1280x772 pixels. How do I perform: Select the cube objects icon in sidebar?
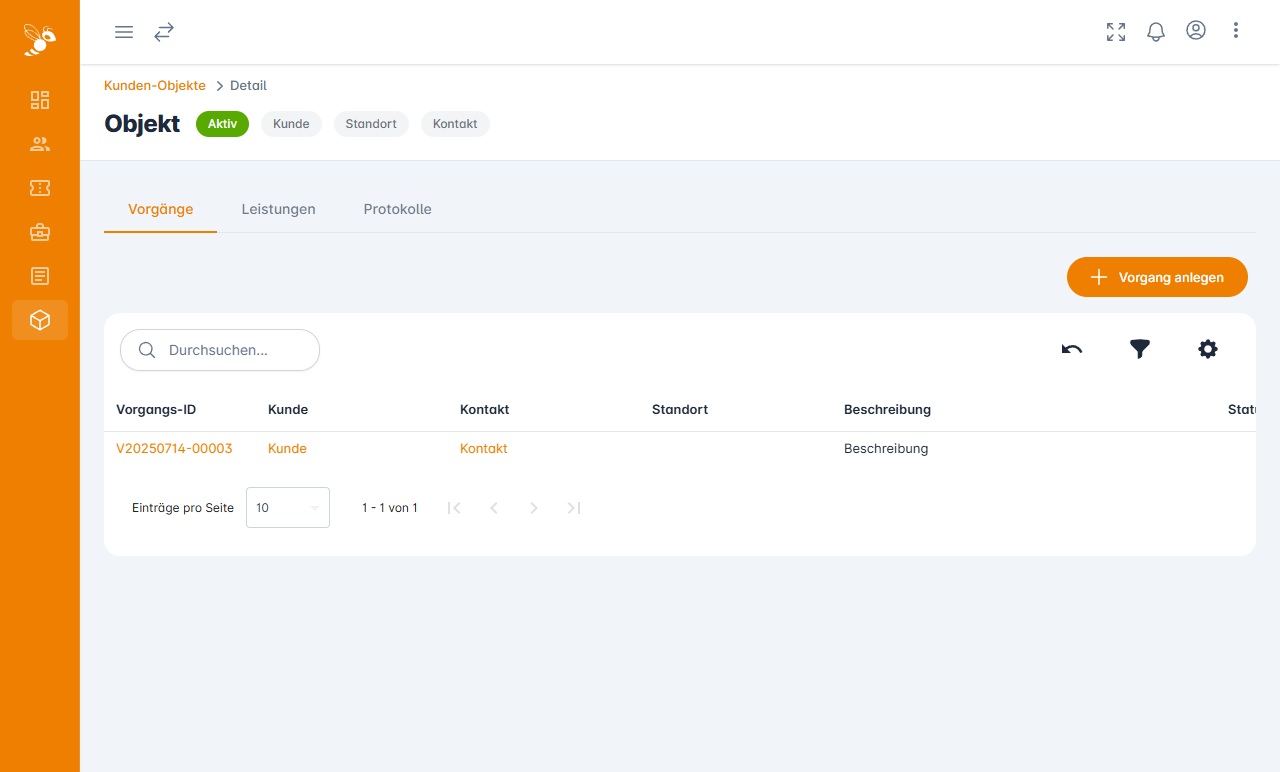pos(40,320)
